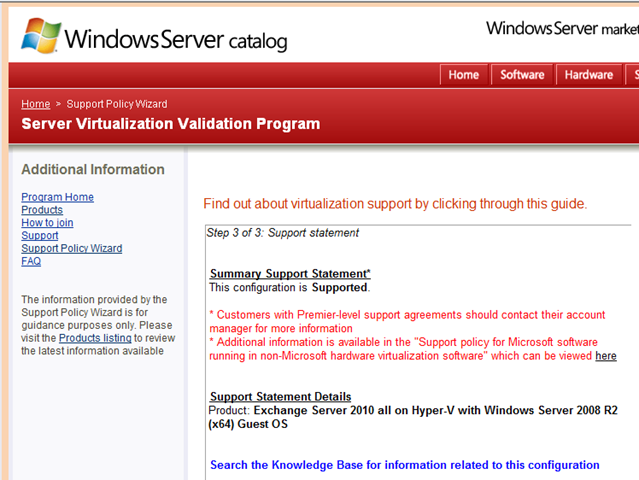The image size is (639, 480).
Task: Open Support Policy Wizard sidebar link
Action: point(72,249)
